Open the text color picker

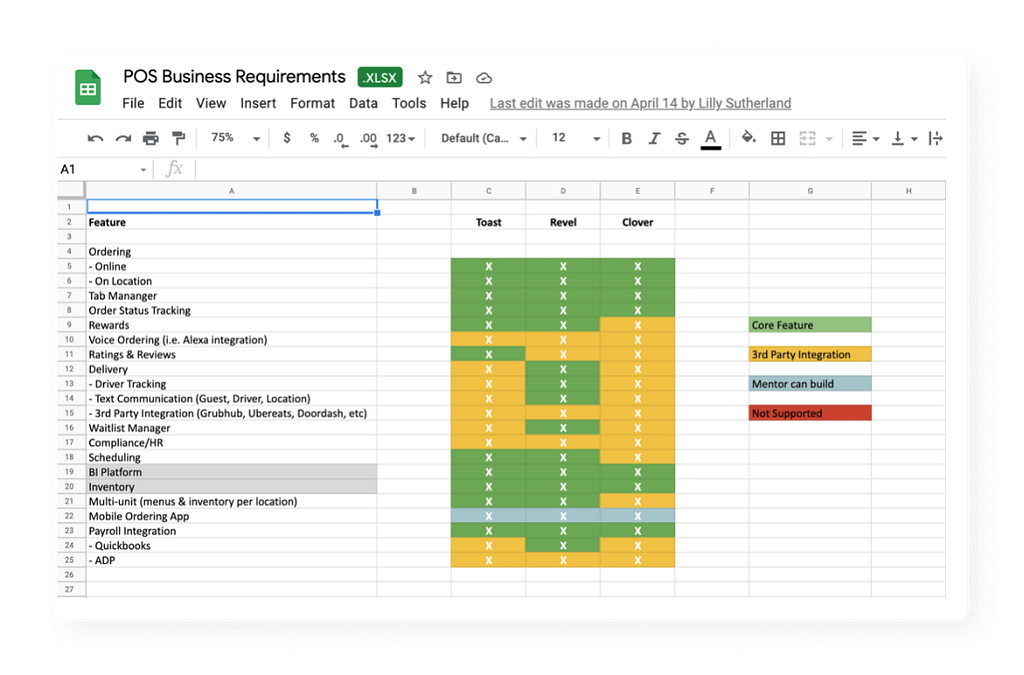click(x=711, y=139)
